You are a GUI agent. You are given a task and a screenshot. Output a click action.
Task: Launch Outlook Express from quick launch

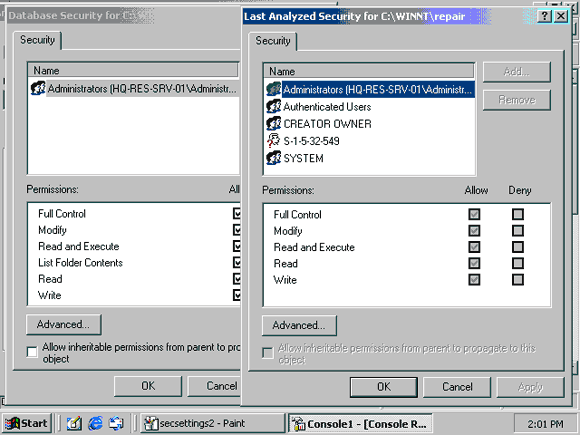point(116,423)
